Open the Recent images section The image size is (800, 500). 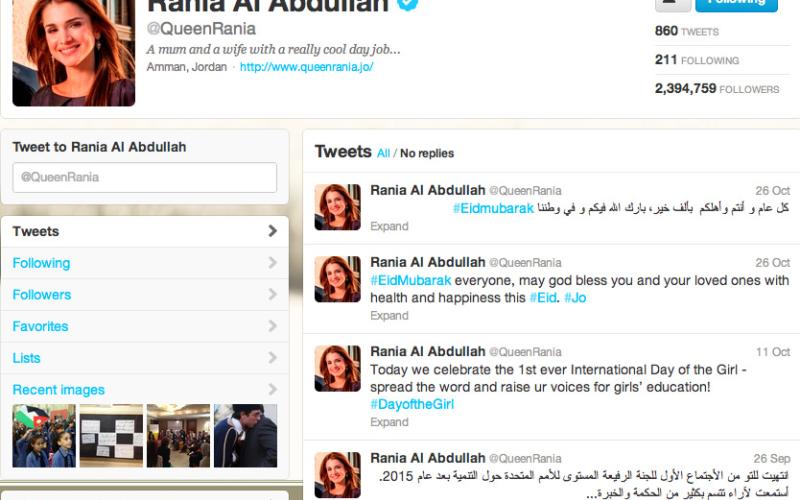58,390
